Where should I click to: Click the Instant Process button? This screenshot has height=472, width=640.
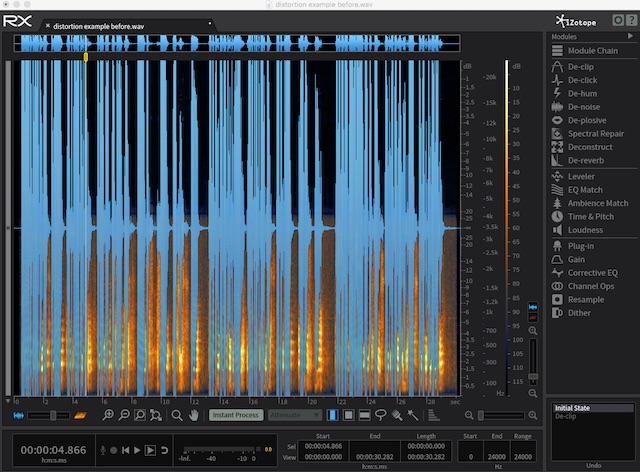[236, 415]
